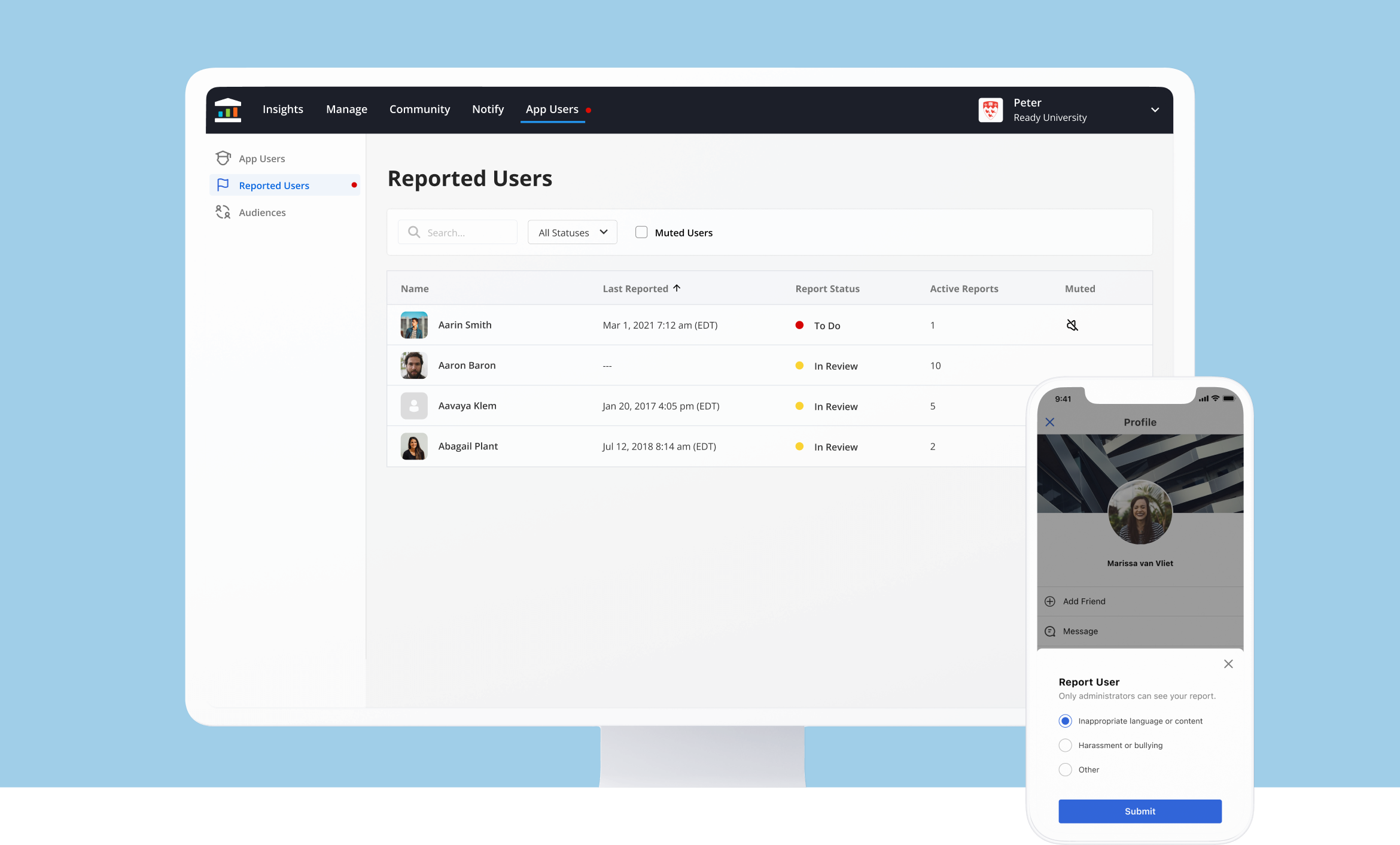Click Abagail Plant's avatar thumbnail
Image resolution: width=1400 pixels, height=845 pixels.
(x=414, y=446)
